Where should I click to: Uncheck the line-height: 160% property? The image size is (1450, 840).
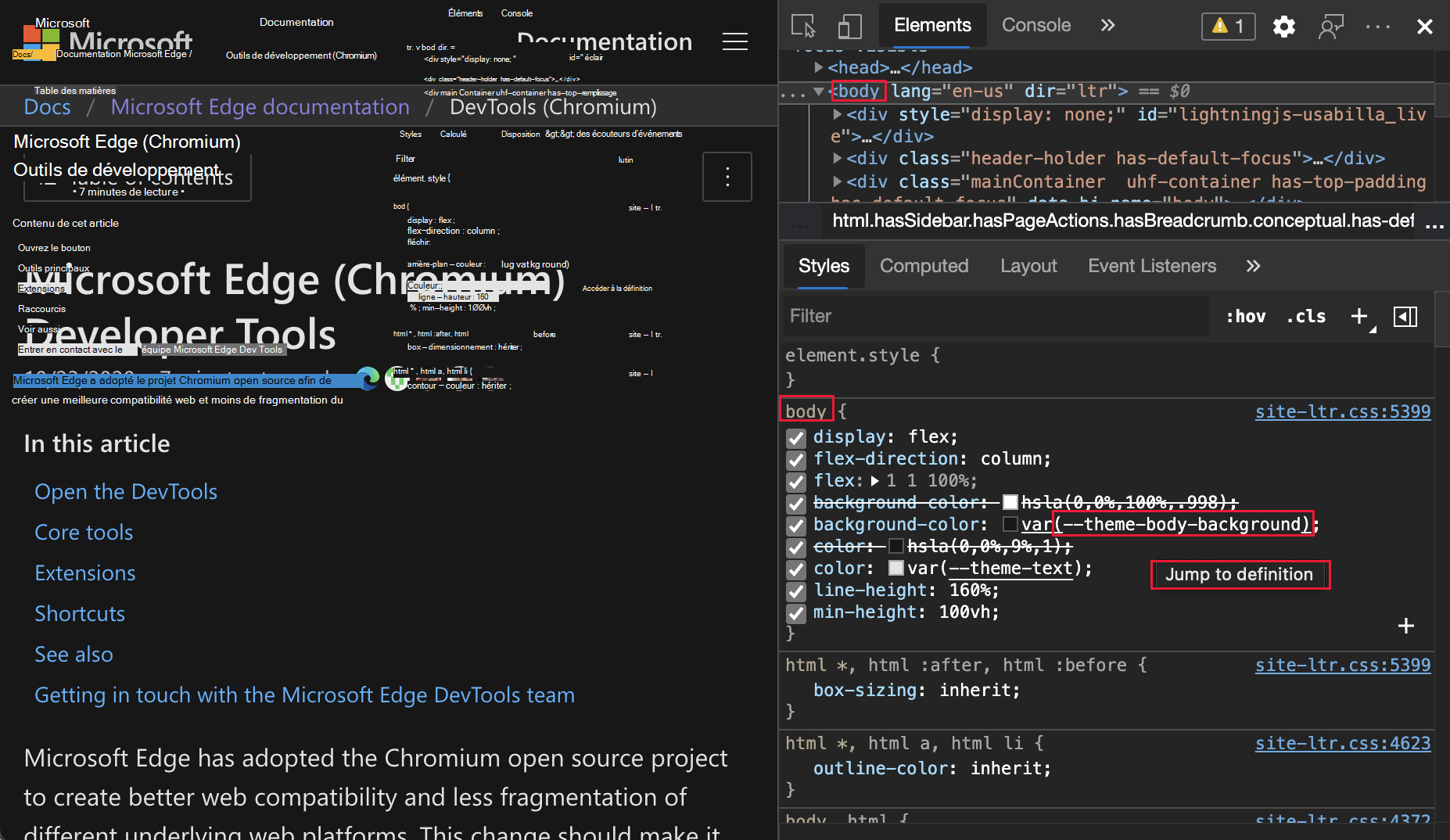[795, 591]
